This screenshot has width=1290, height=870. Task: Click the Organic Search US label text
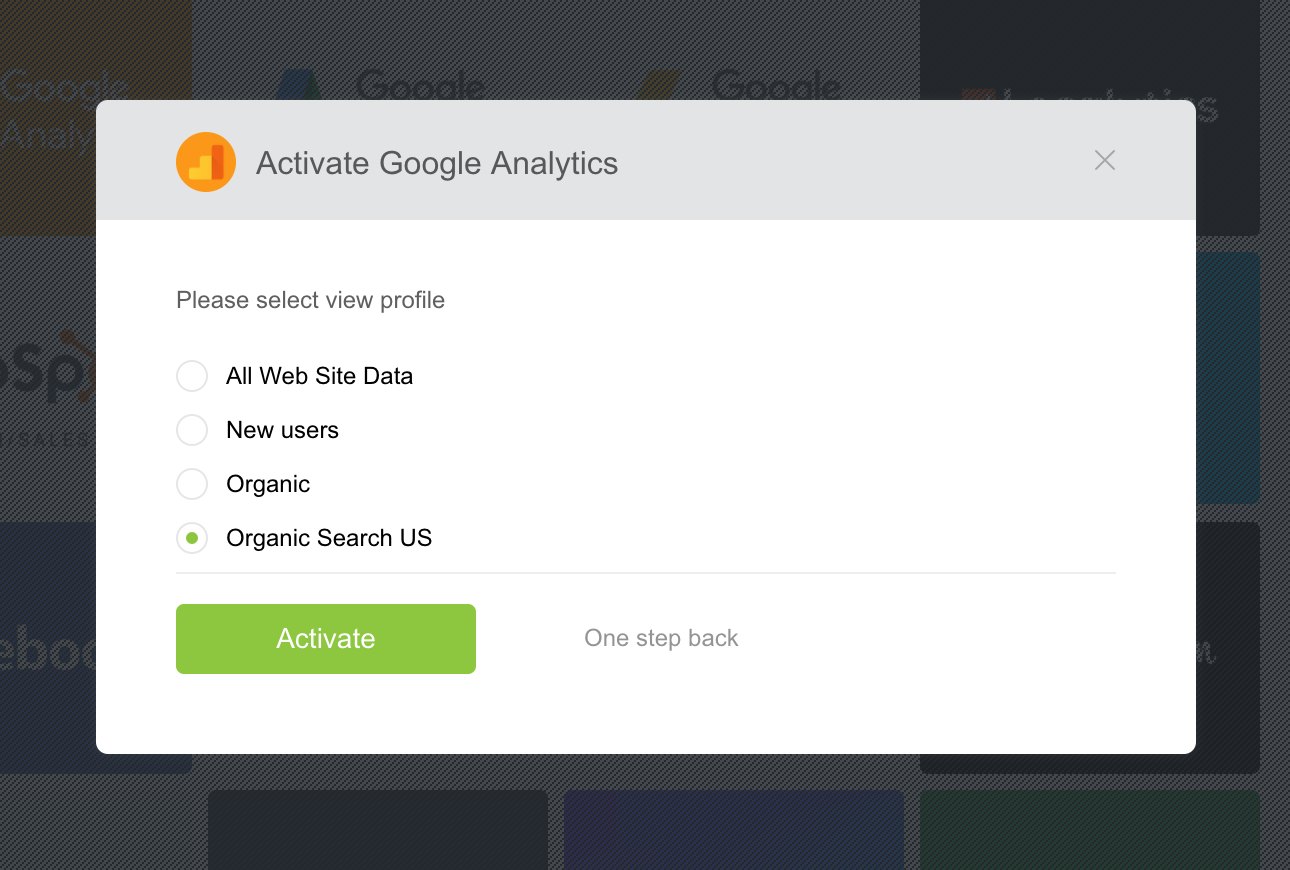(x=329, y=538)
